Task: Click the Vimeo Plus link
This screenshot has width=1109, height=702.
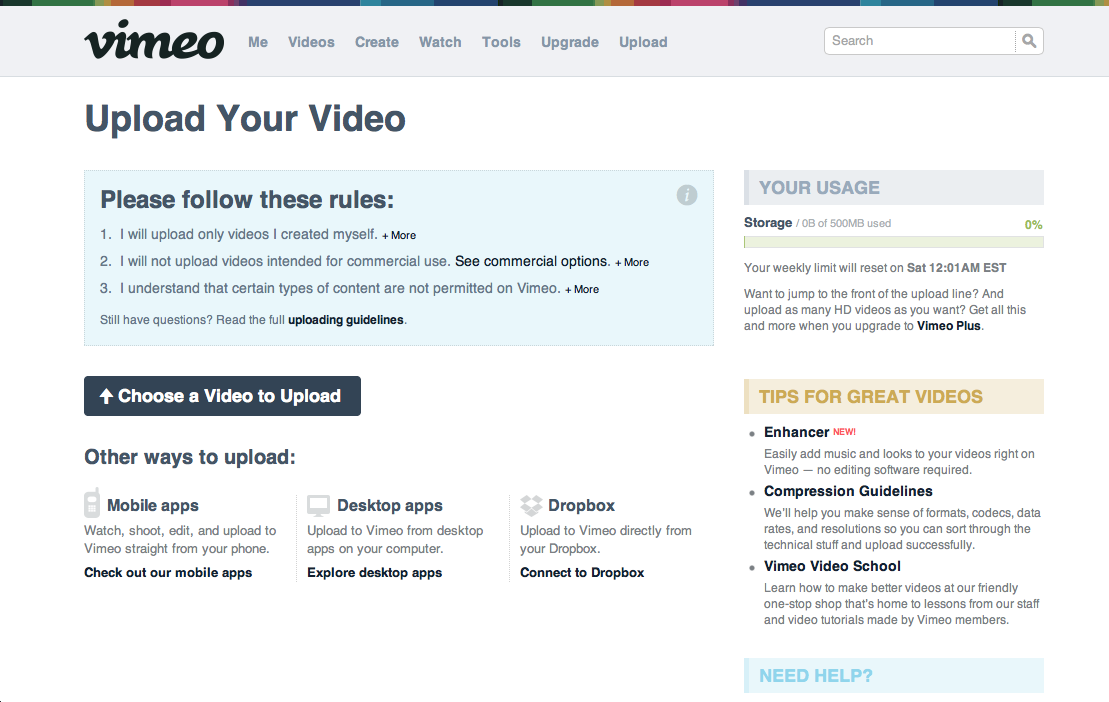Action: 949,326
